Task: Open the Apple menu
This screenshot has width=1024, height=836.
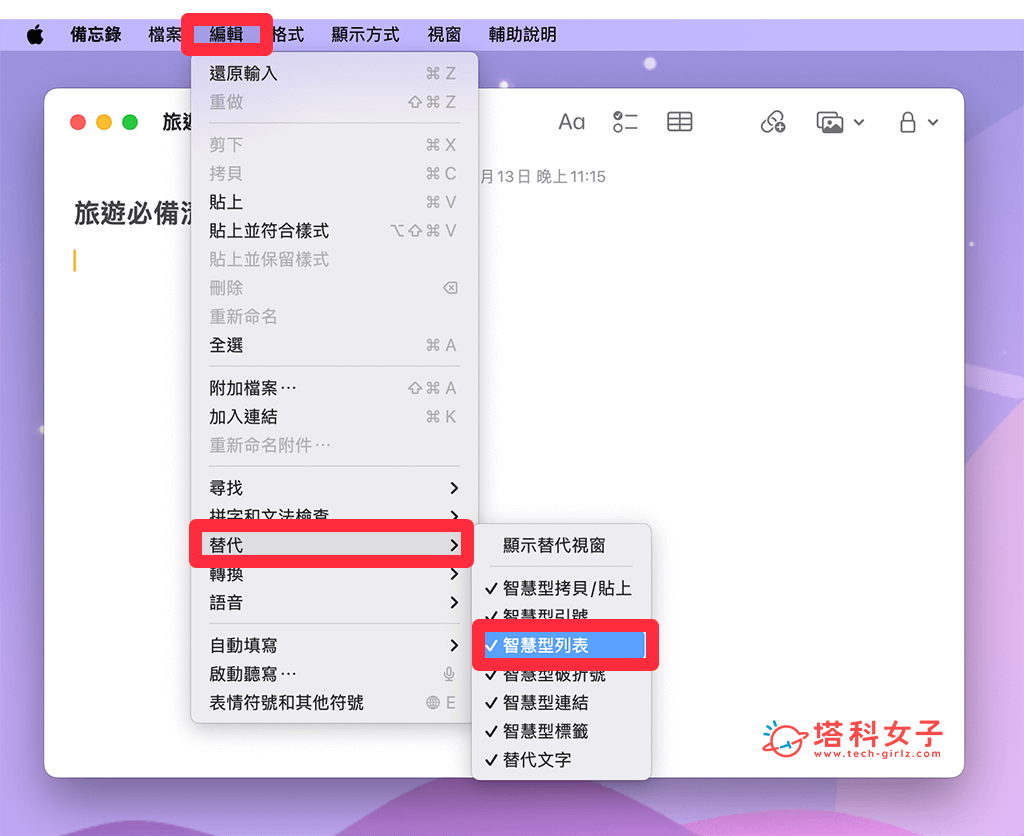Action: 35,34
